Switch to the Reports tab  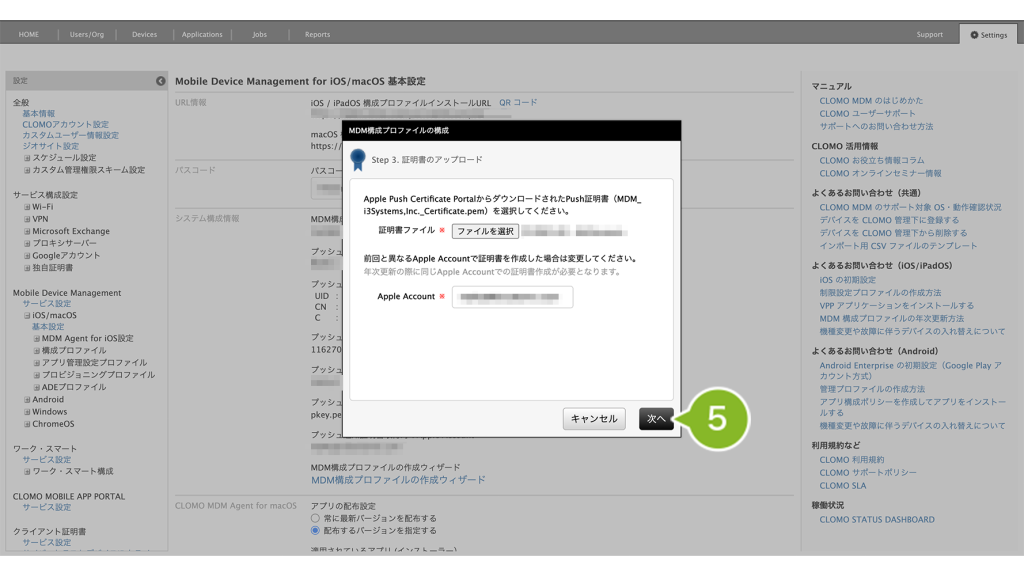[317, 34]
